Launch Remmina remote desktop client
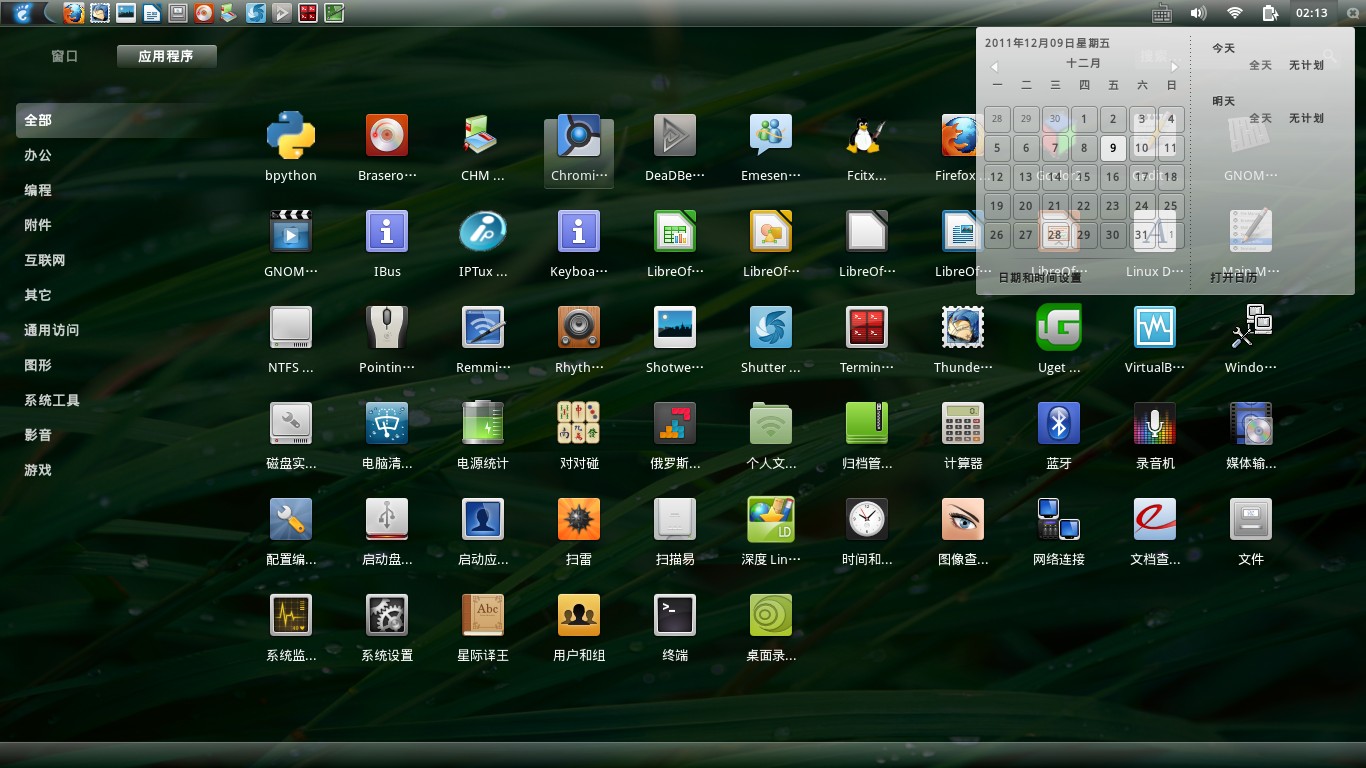 point(483,327)
